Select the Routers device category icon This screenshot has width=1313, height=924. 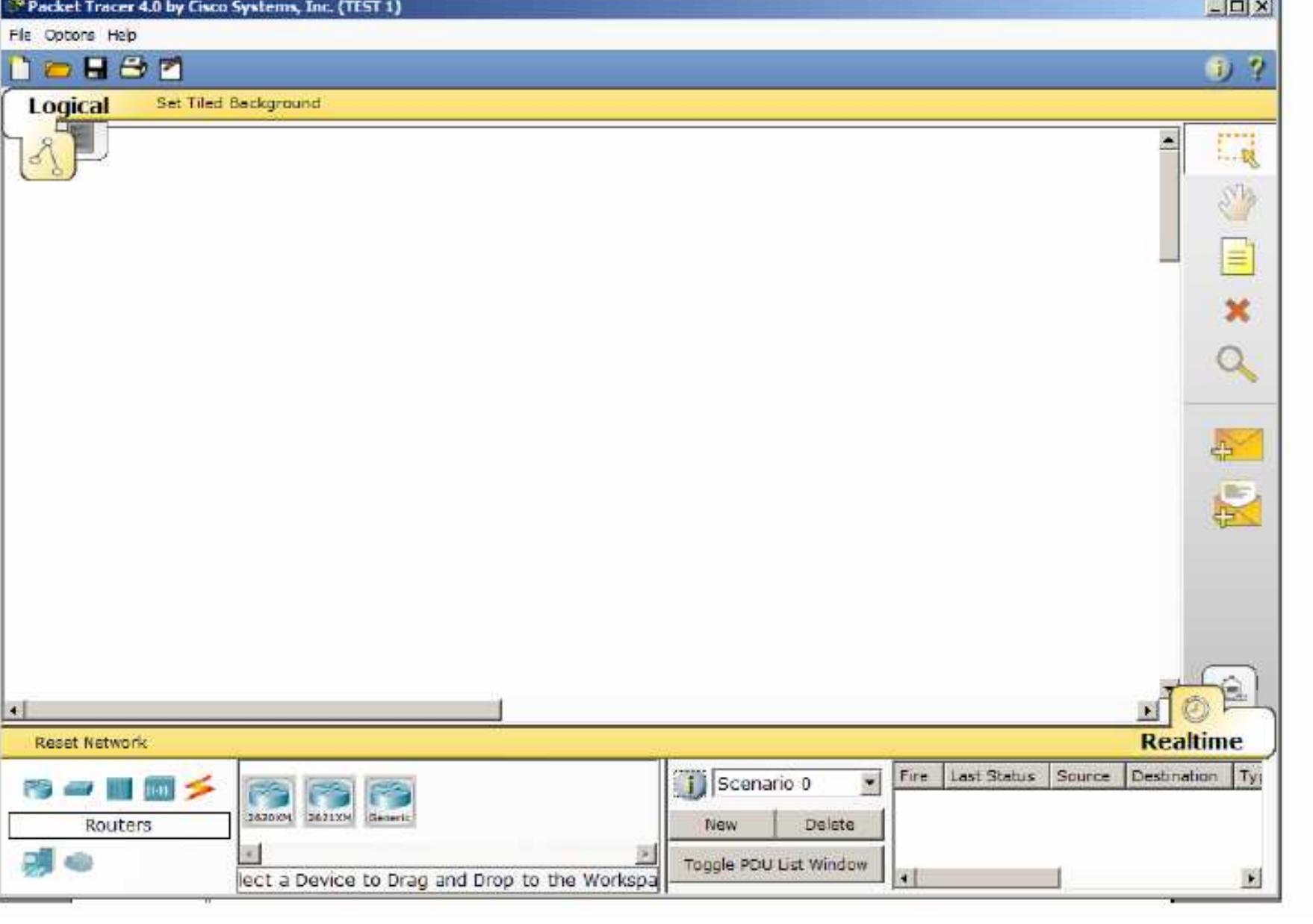click(x=37, y=788)
